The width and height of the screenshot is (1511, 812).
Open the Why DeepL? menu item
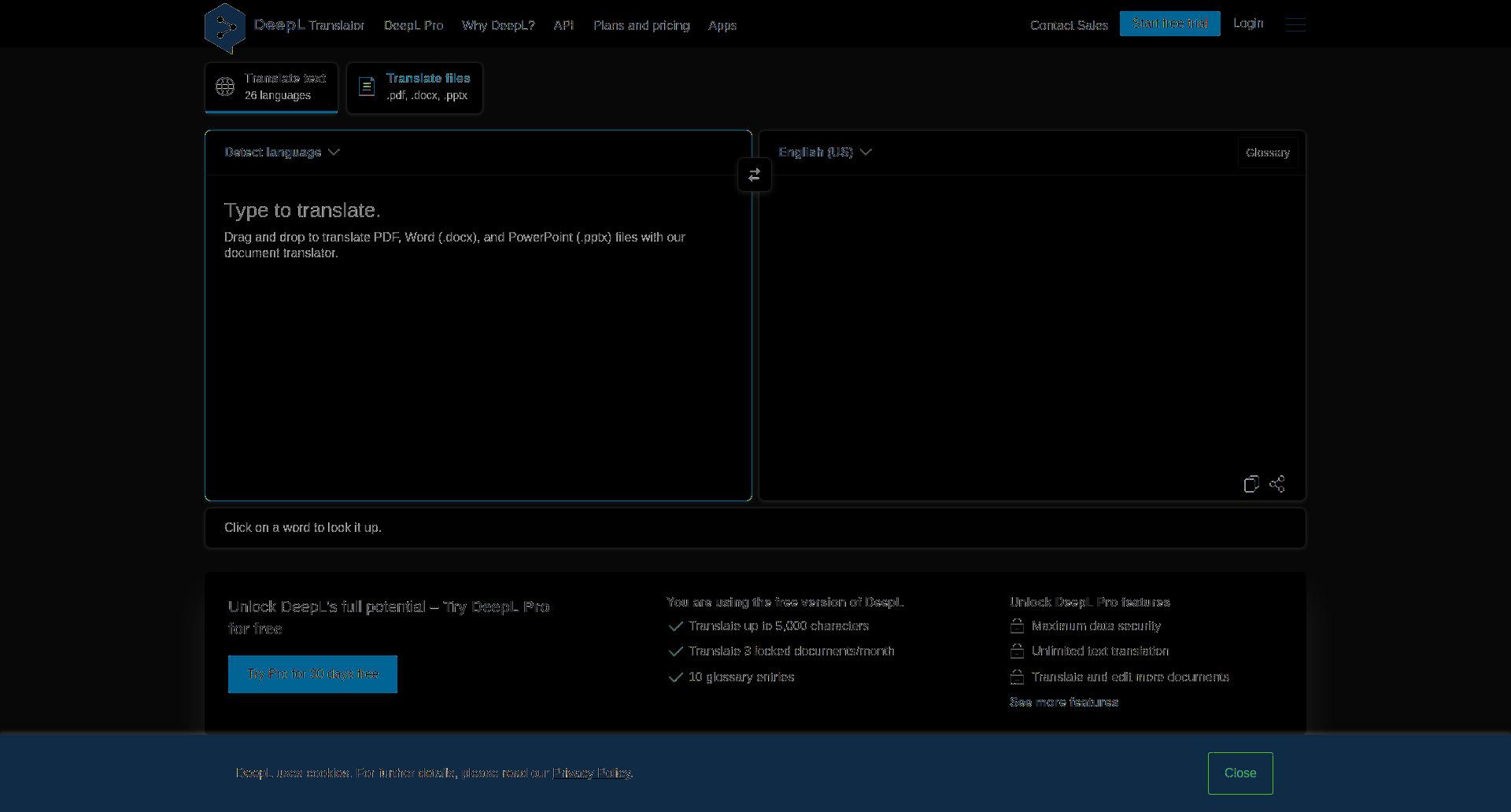tap(498, 26)
